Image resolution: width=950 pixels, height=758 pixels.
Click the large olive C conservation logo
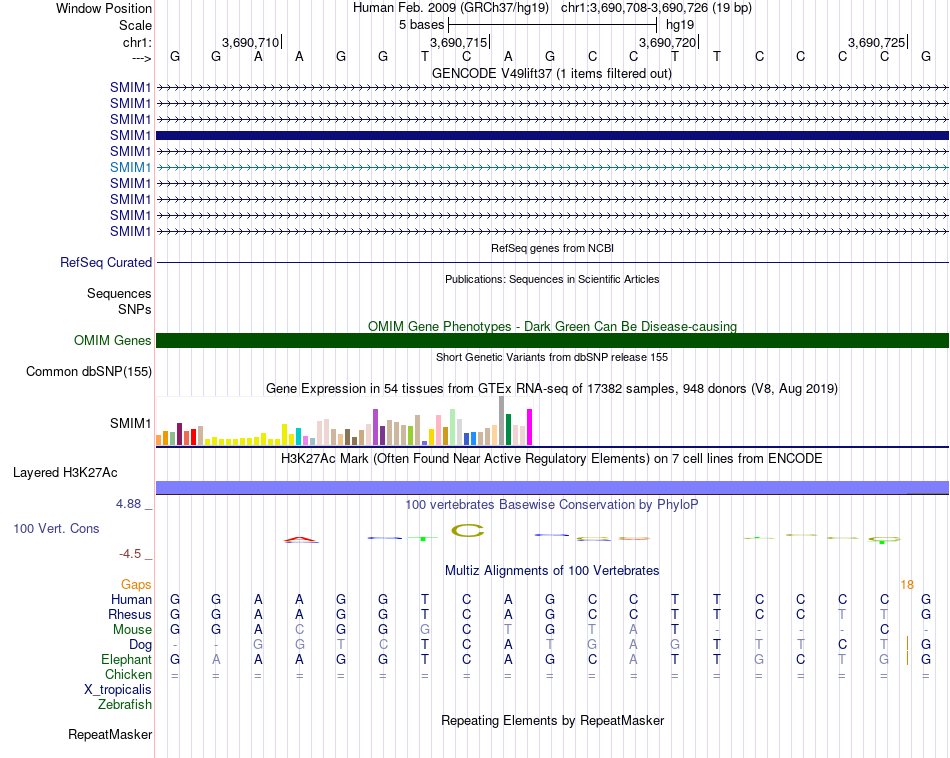467,531
